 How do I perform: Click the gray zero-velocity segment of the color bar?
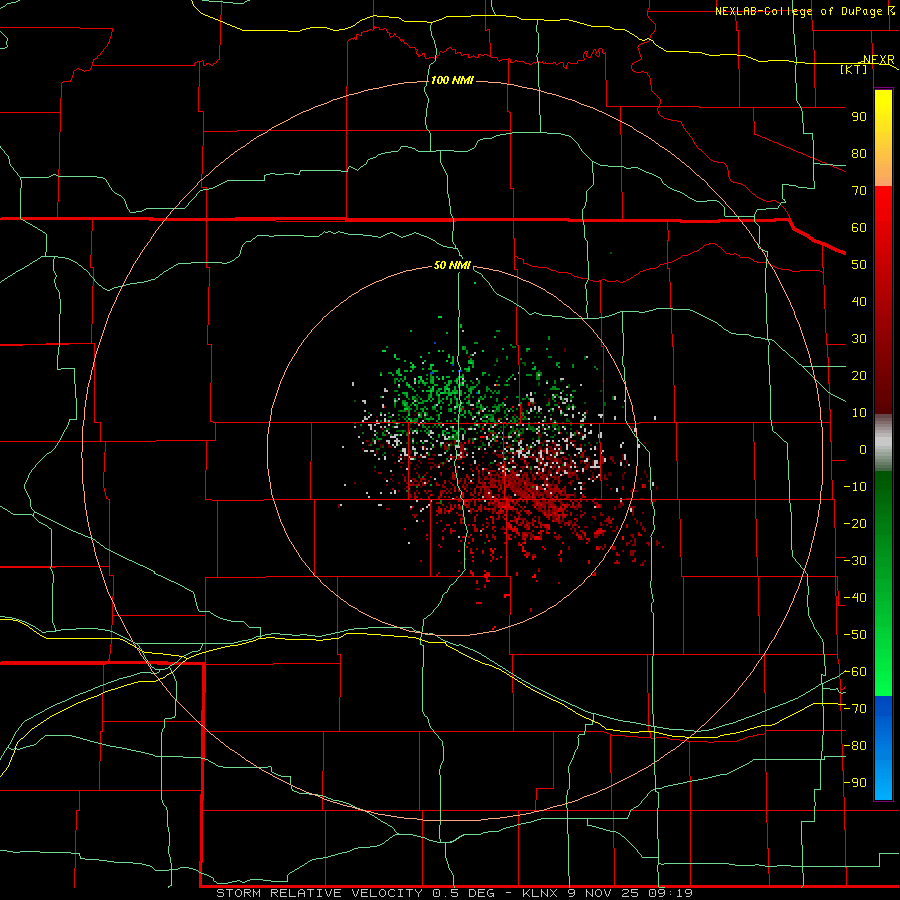pos(883,443)
